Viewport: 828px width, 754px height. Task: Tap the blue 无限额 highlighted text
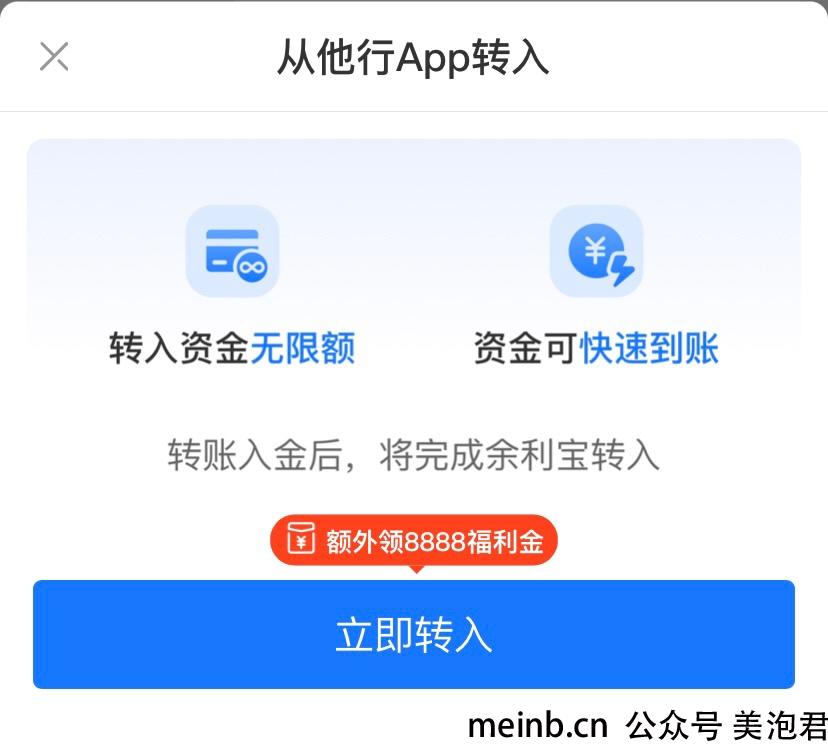[303, 348]
